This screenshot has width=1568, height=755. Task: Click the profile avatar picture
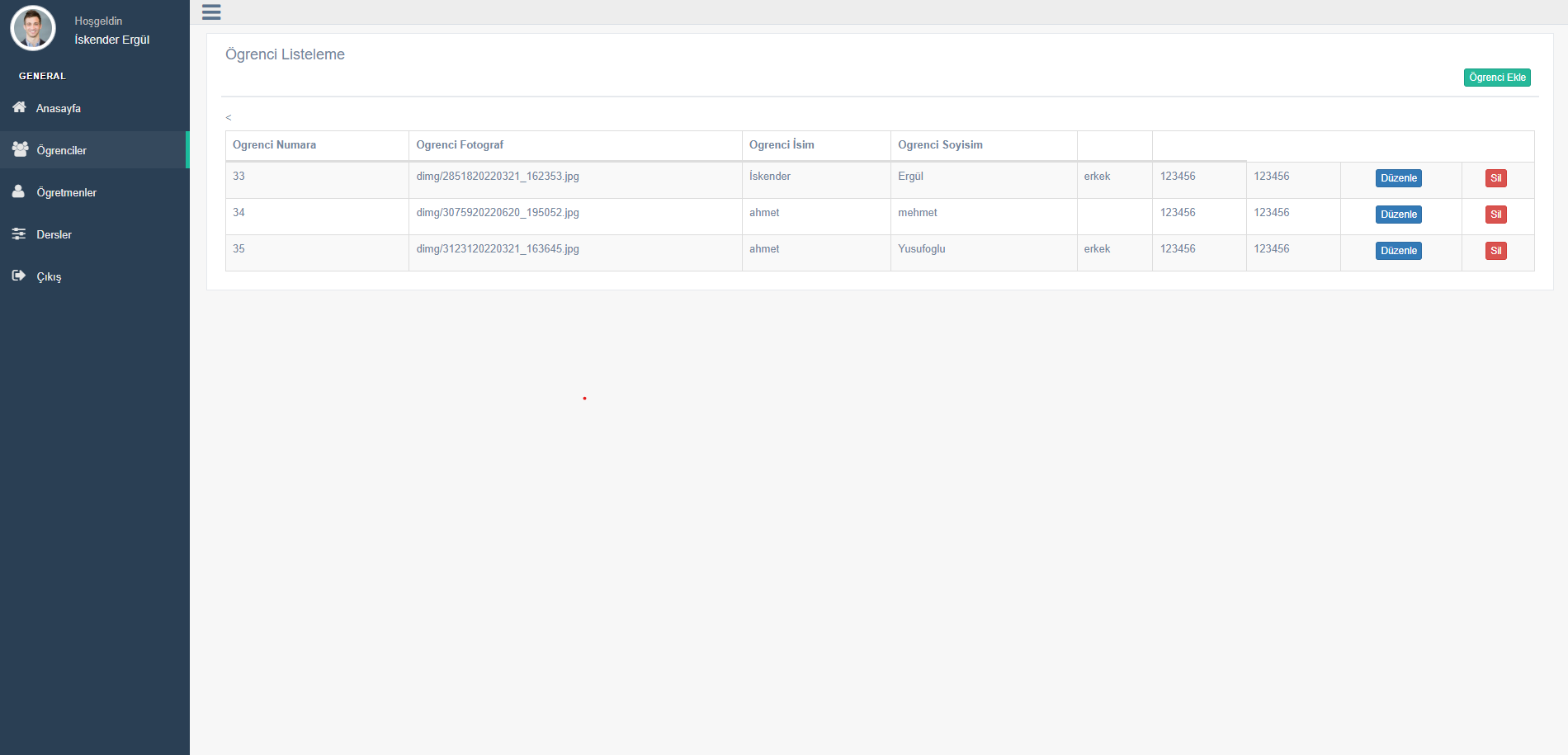(32, 27)
